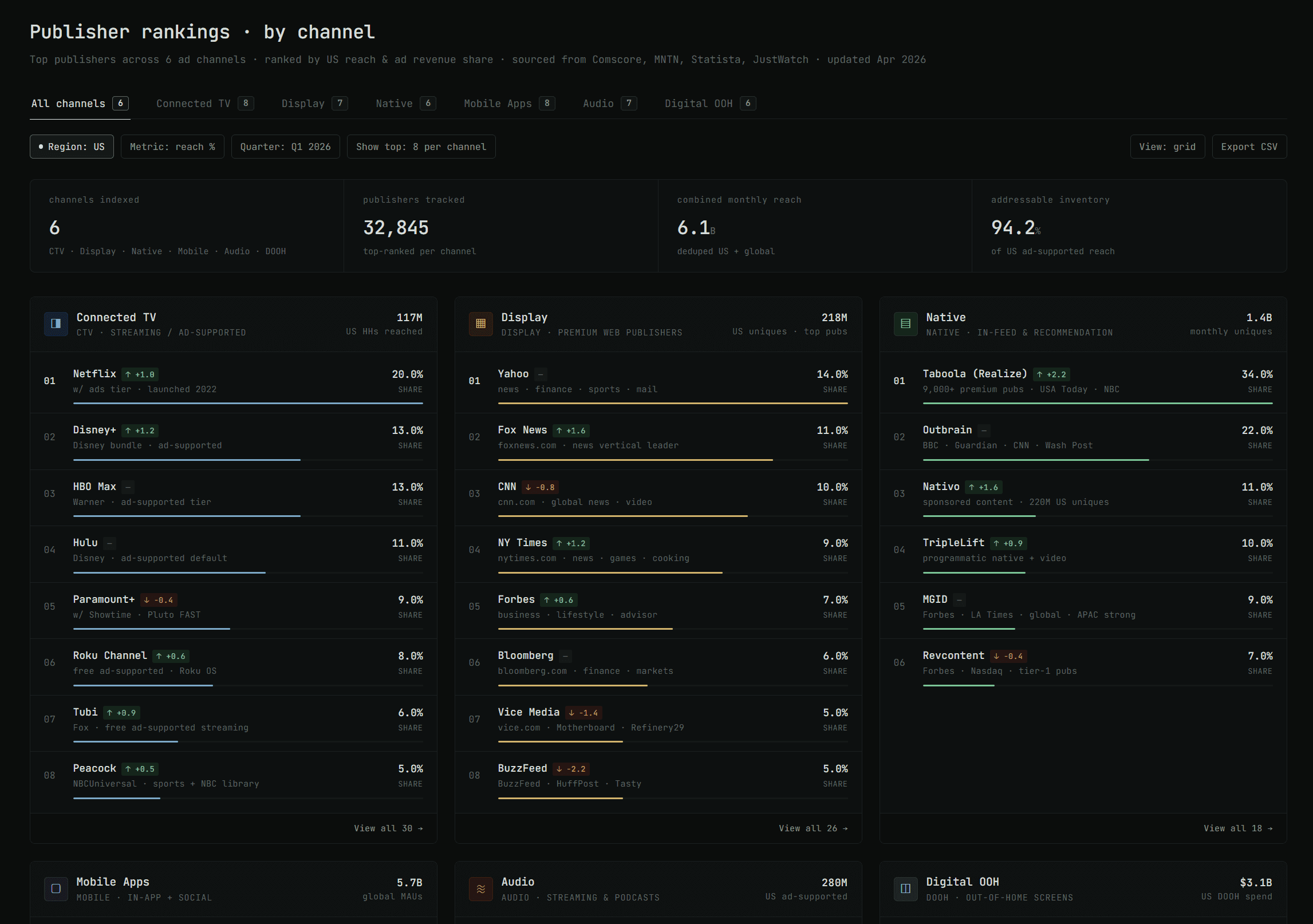
Task: Click Netflix's +1.0 trend badge
Action: (140, 374)
